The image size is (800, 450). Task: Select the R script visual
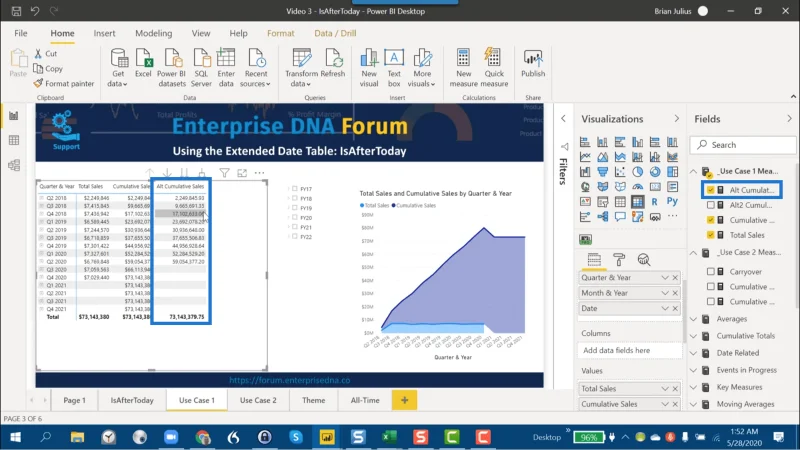click(x=655, y=202)
